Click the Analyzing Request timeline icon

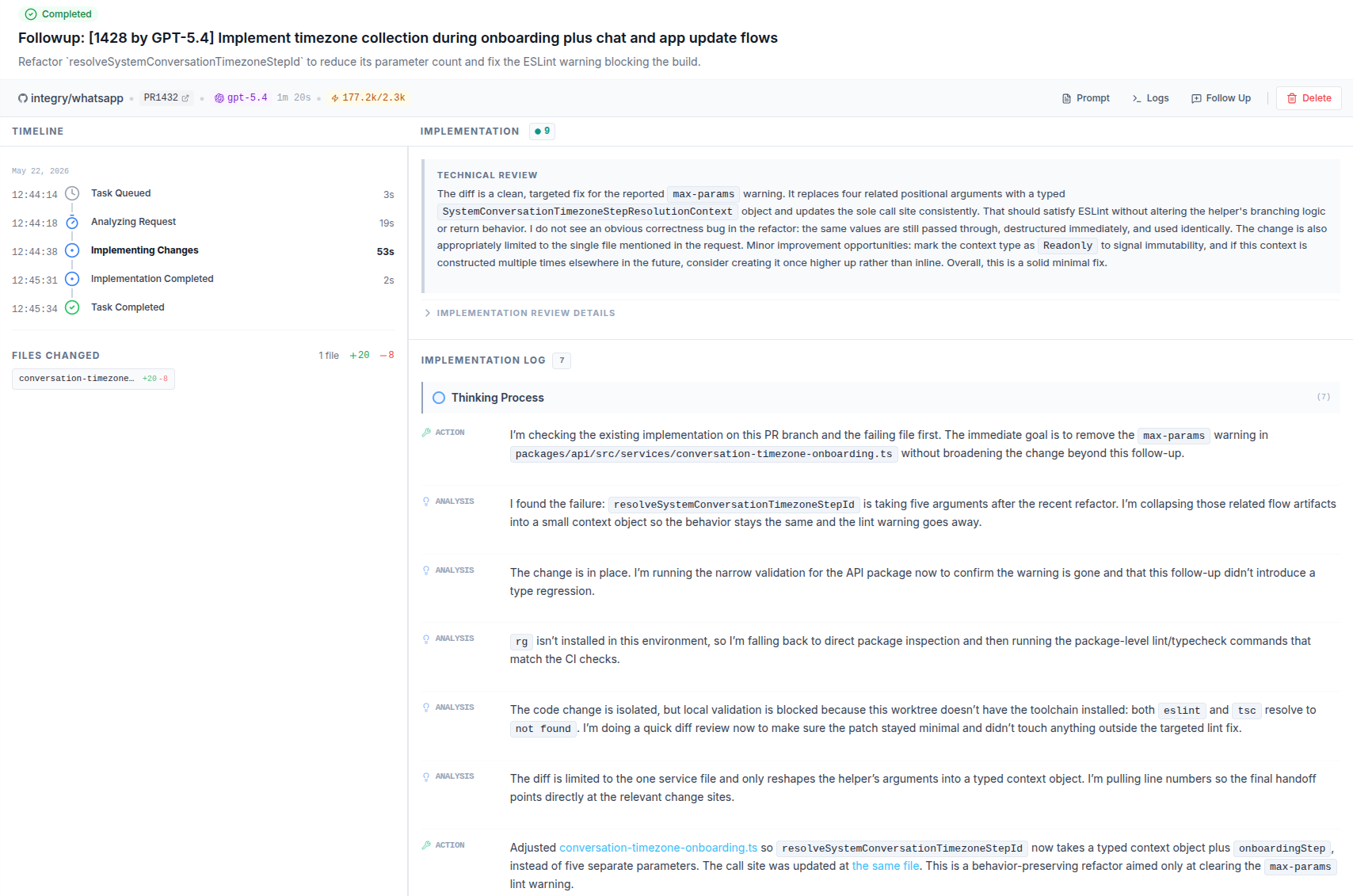click(72, 222)
